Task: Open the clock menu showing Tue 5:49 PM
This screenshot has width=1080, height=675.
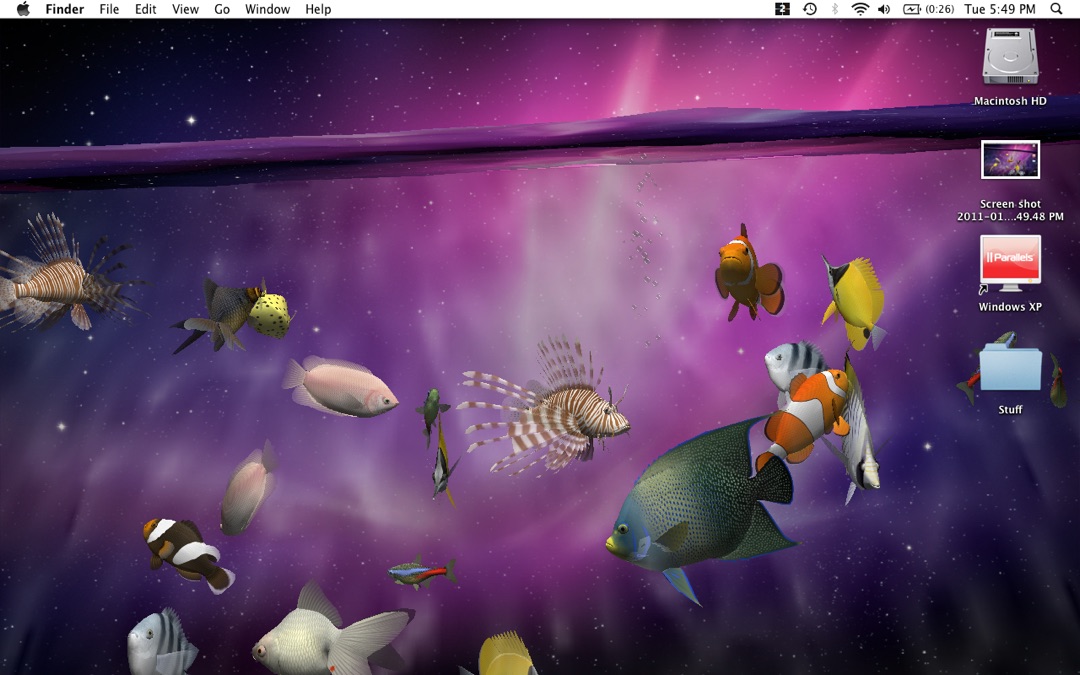Action: pos(999,9)
